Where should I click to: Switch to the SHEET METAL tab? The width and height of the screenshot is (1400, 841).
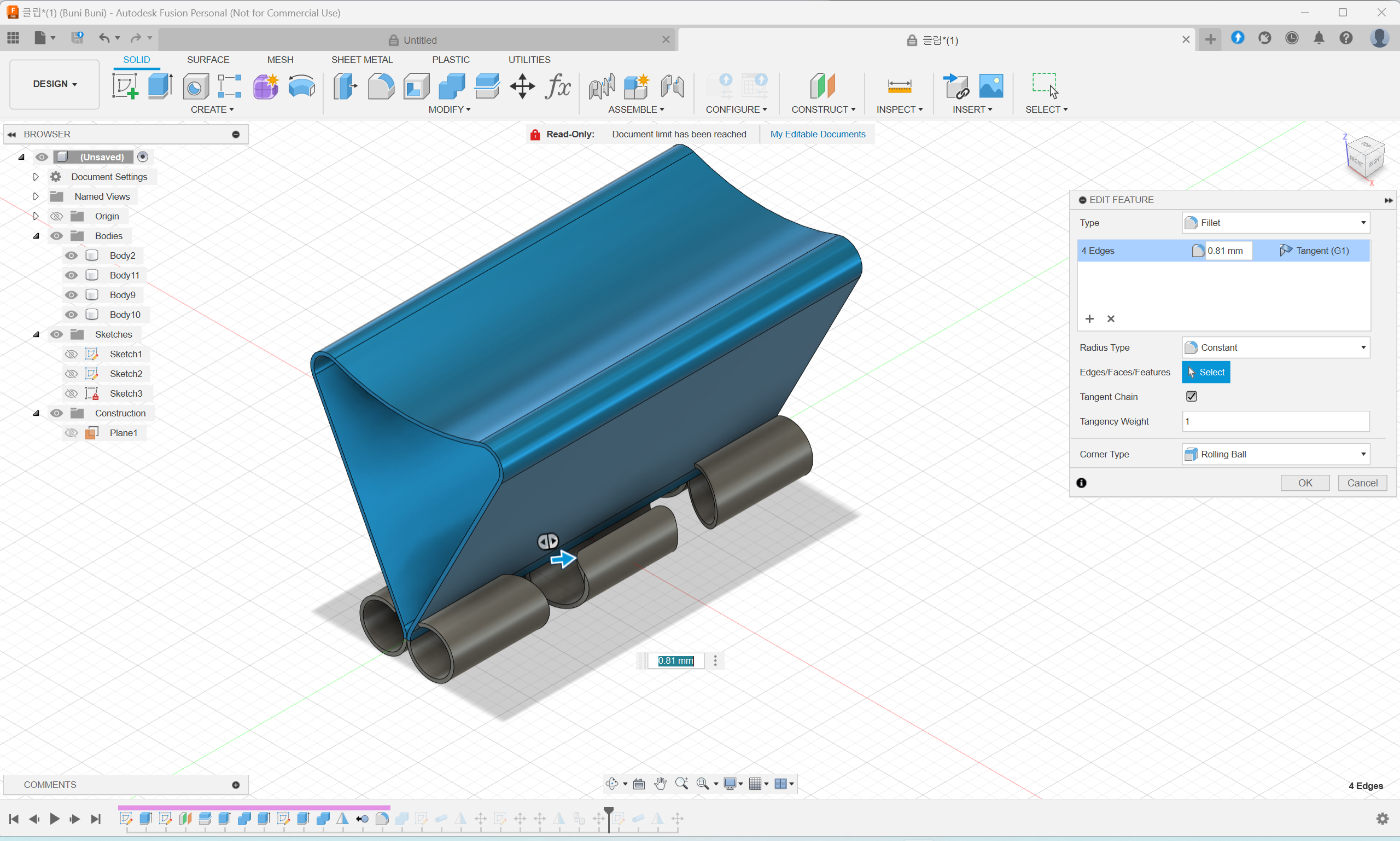point(361,60)
